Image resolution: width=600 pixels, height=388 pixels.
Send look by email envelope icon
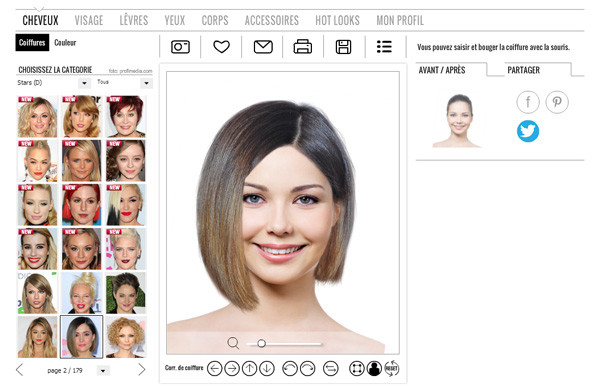click(x=263, y=47)
